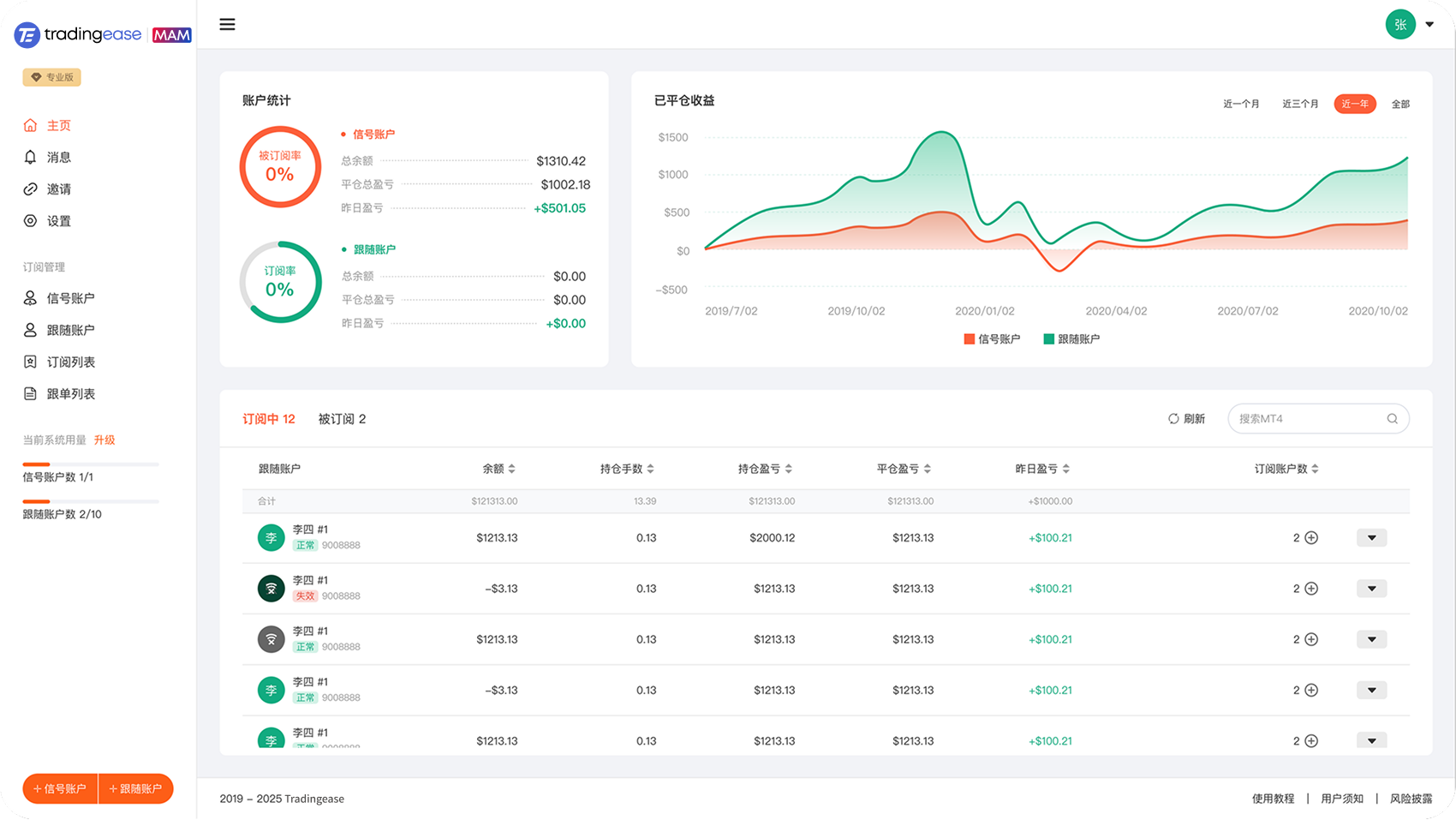Select the 近一个月 time range

pyautogui.click(x=1241, y=105)
